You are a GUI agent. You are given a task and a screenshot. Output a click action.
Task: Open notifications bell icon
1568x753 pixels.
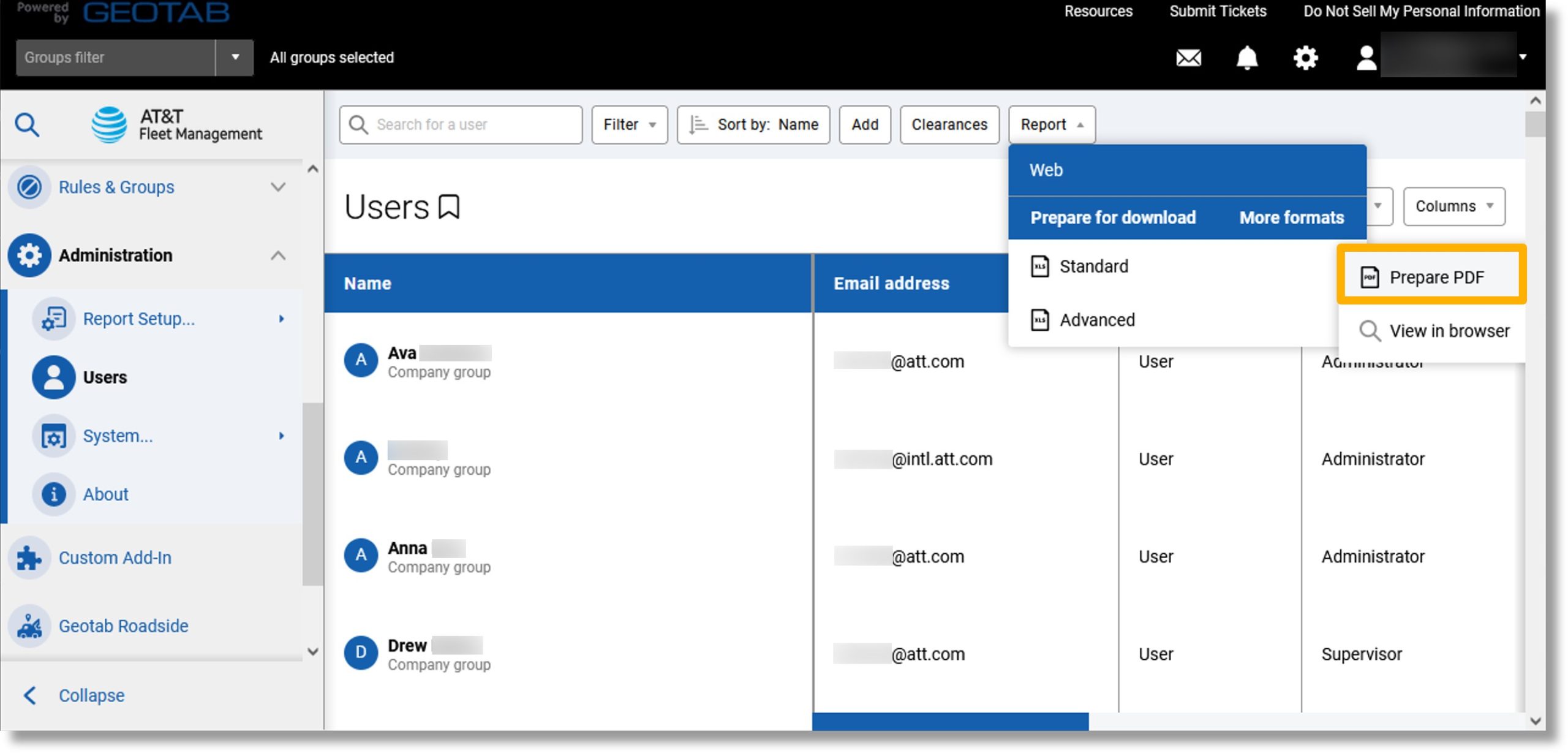(x=1246, y=58)
